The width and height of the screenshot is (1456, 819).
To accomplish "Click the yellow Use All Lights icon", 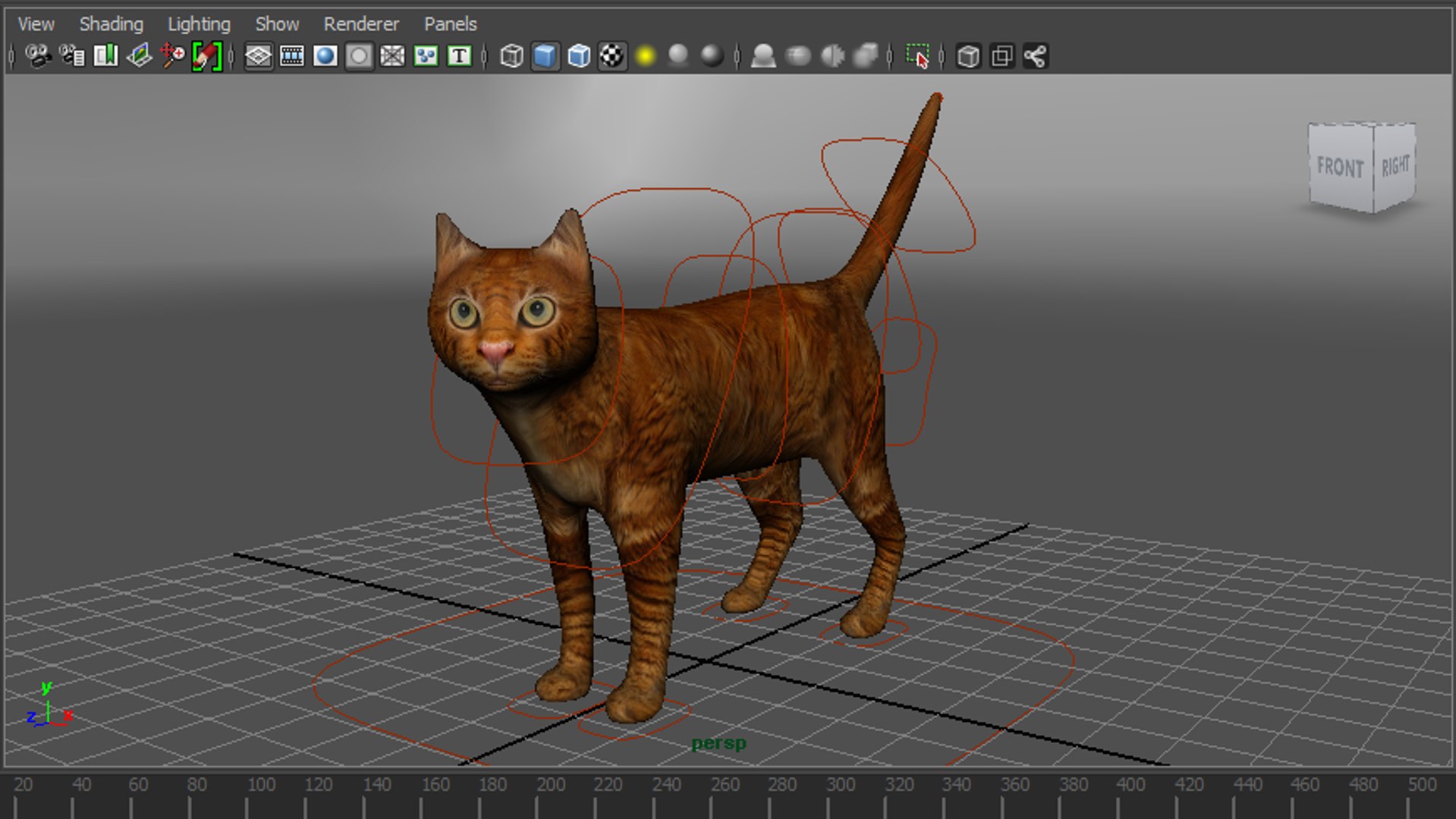I will (x=646, y=56).
